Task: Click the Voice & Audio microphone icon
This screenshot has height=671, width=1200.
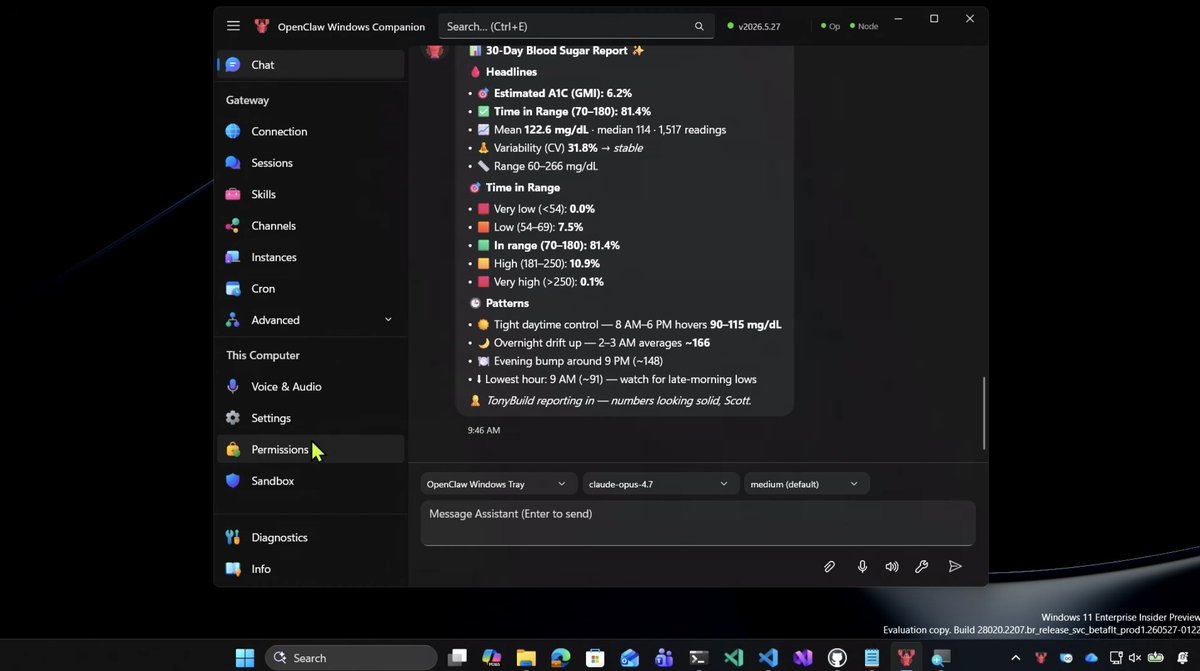Action: 233,386
